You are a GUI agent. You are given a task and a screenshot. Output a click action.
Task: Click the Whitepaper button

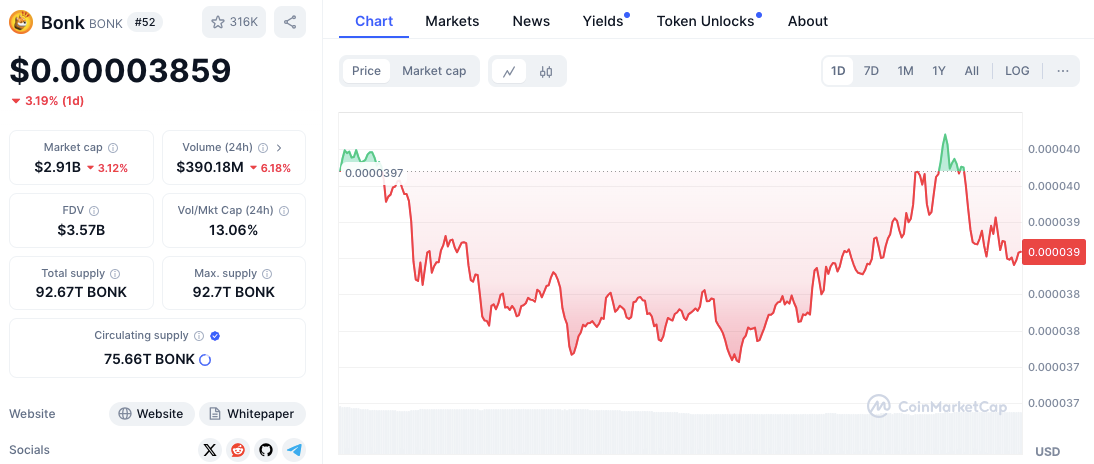click(252, 414)
